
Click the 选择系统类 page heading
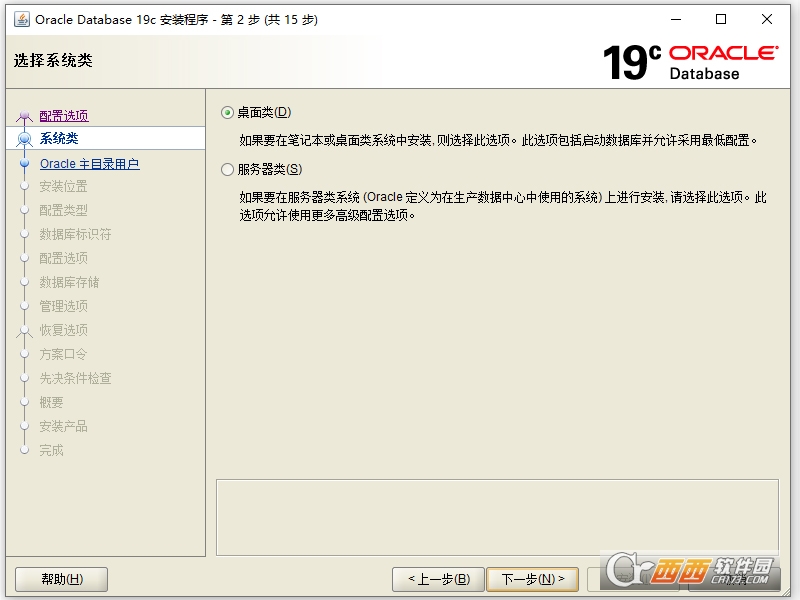(x=53, y=61)
